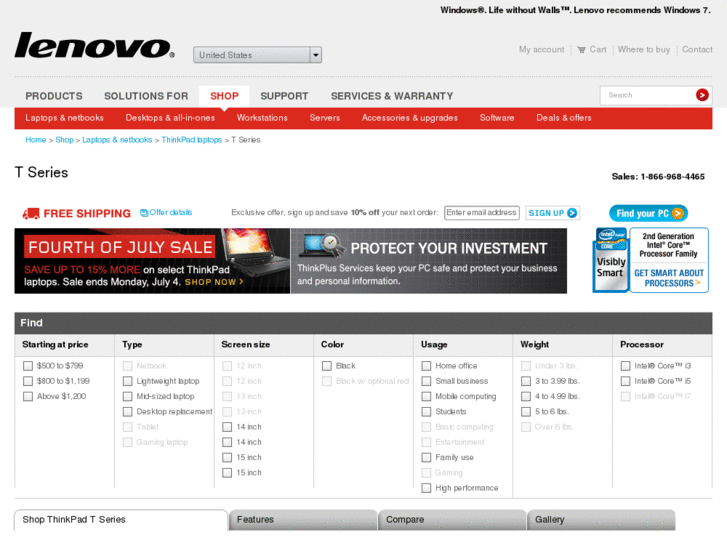
Task: Tick the Small business usage checkbox
Action: pyautogui.click(x=426, y=381)
